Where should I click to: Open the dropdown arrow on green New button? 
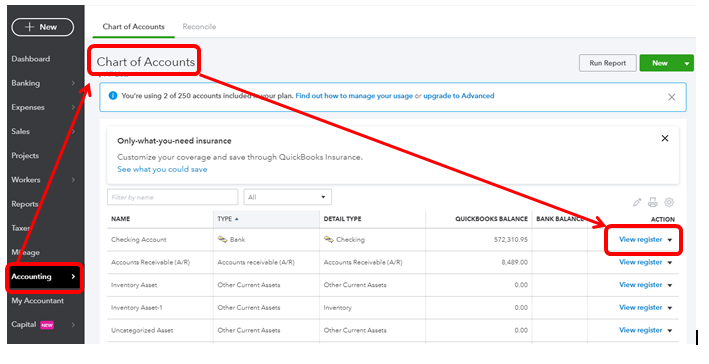click(687, 64)
